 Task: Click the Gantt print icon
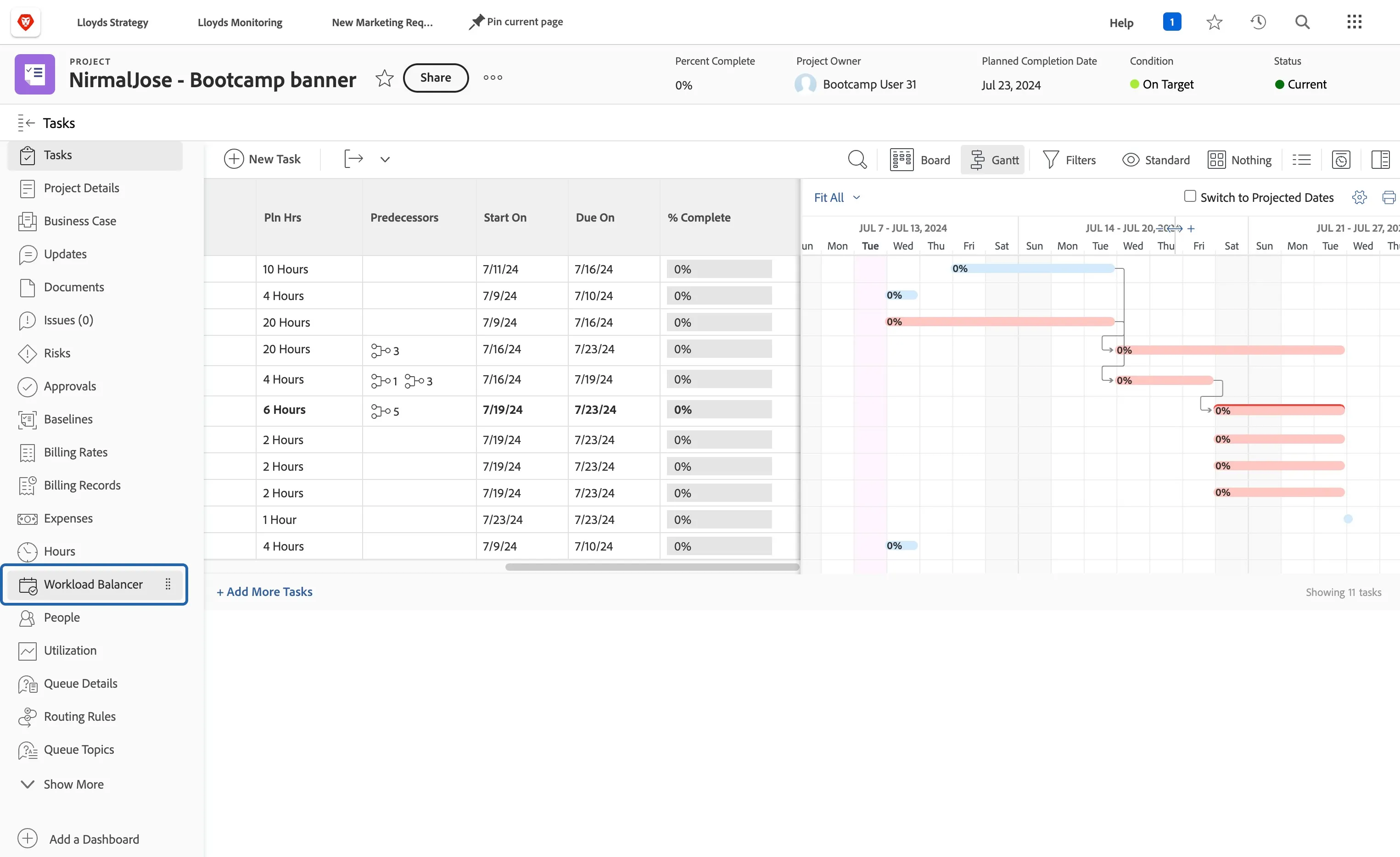coord(1389,197)
